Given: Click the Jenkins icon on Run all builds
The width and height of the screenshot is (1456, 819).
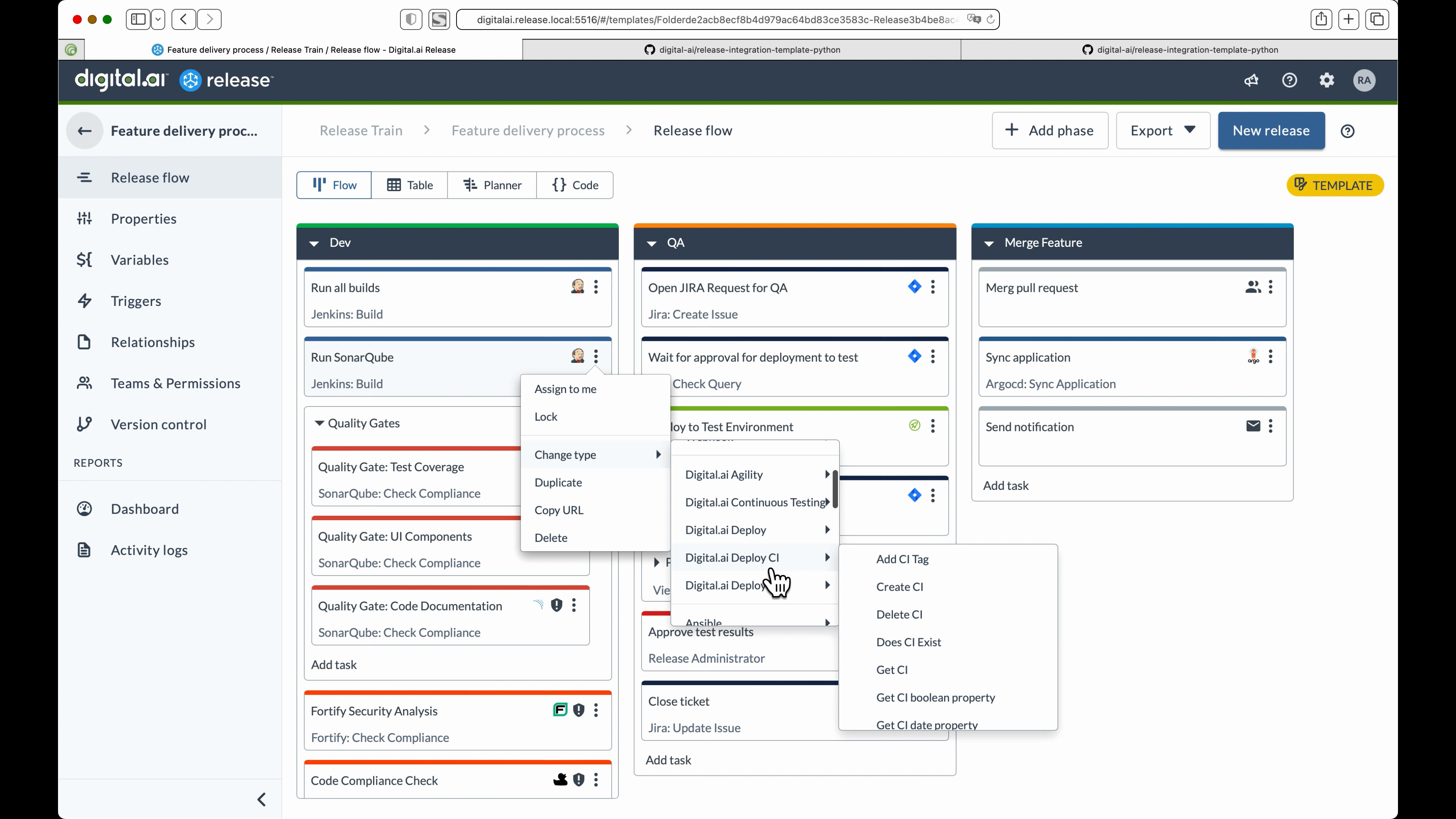Looking at the screenshot, I should pyautogui.click(x=577, y=287).
